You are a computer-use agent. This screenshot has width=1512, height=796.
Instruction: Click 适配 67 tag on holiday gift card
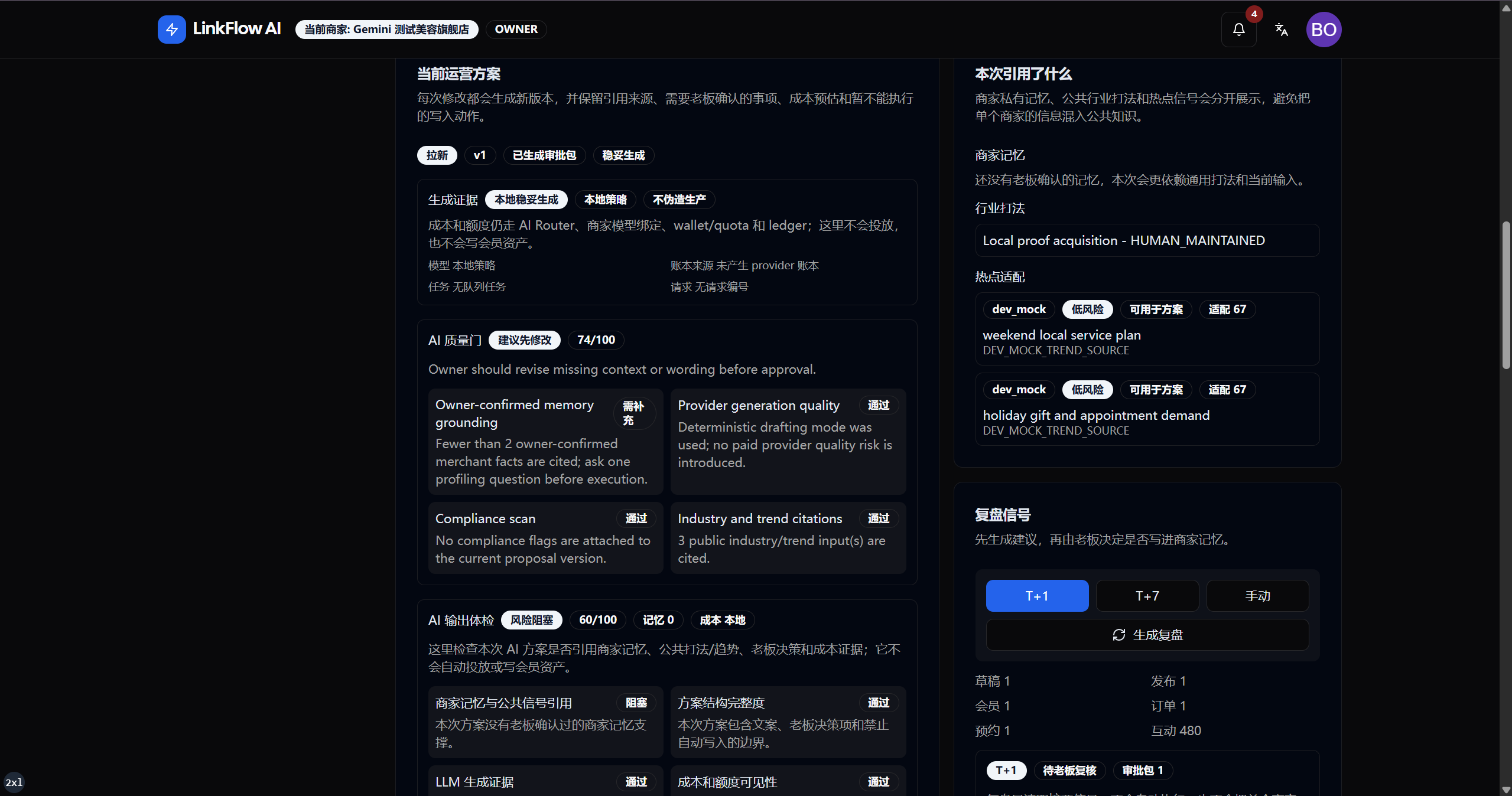coord(1227,390)
